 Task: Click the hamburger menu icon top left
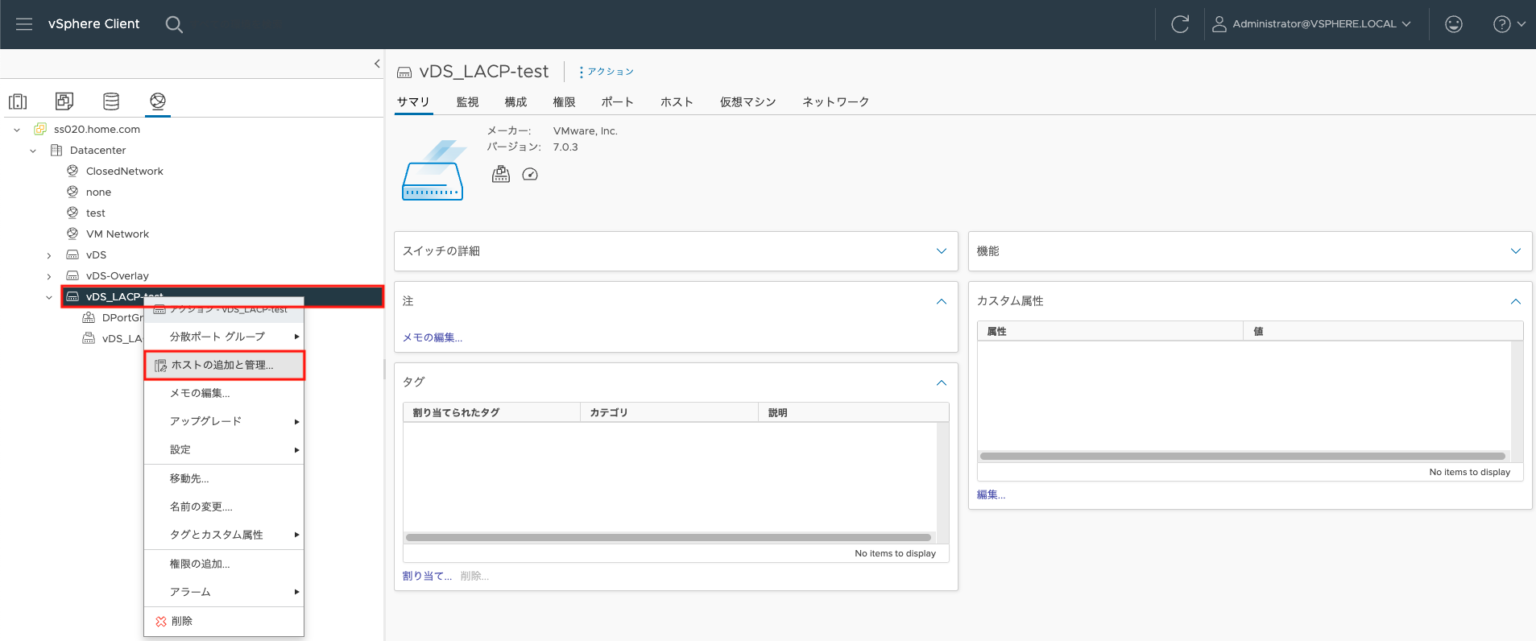(x=24, y=23)
